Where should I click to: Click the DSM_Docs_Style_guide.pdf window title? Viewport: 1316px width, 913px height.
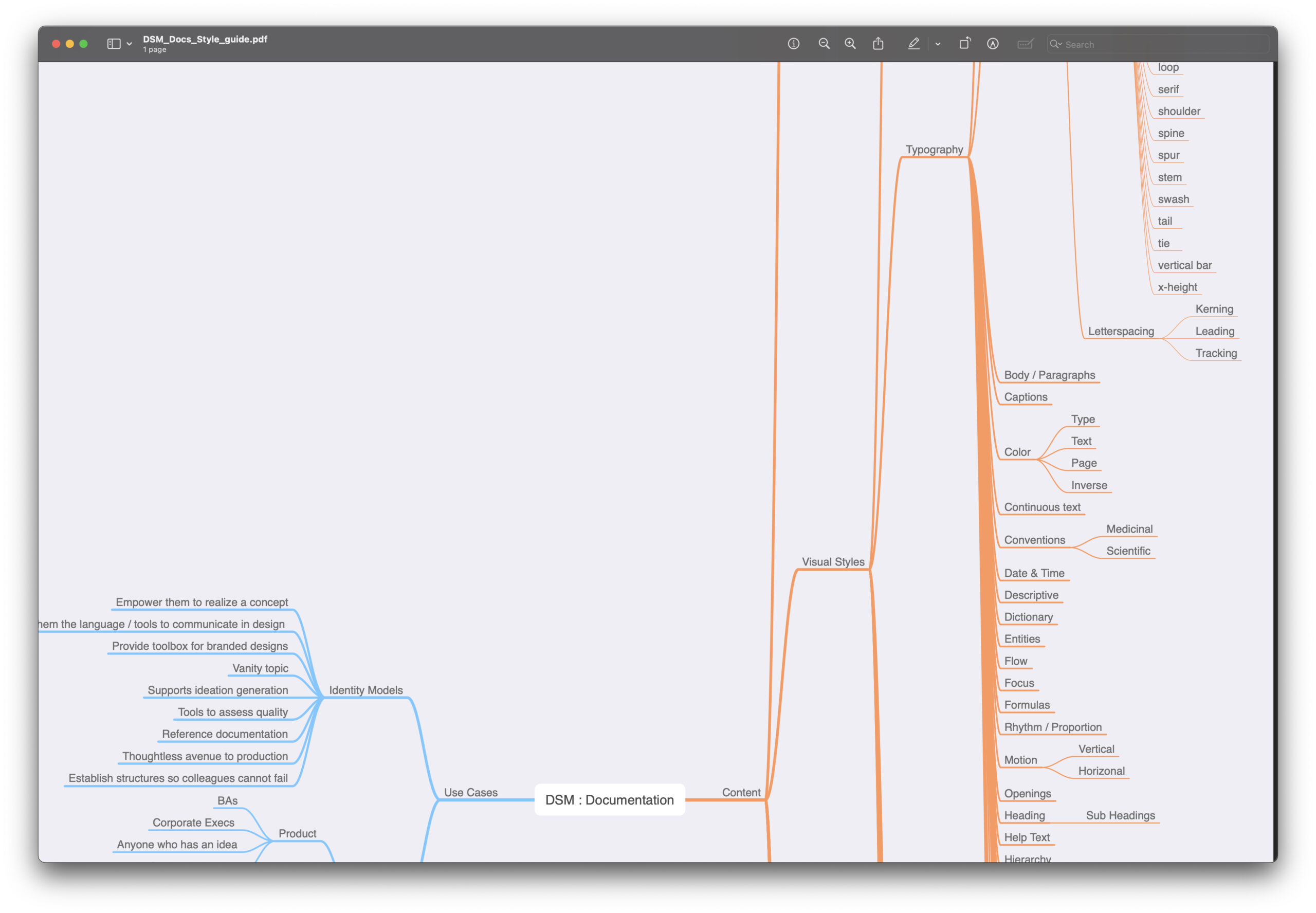point(205,39)
